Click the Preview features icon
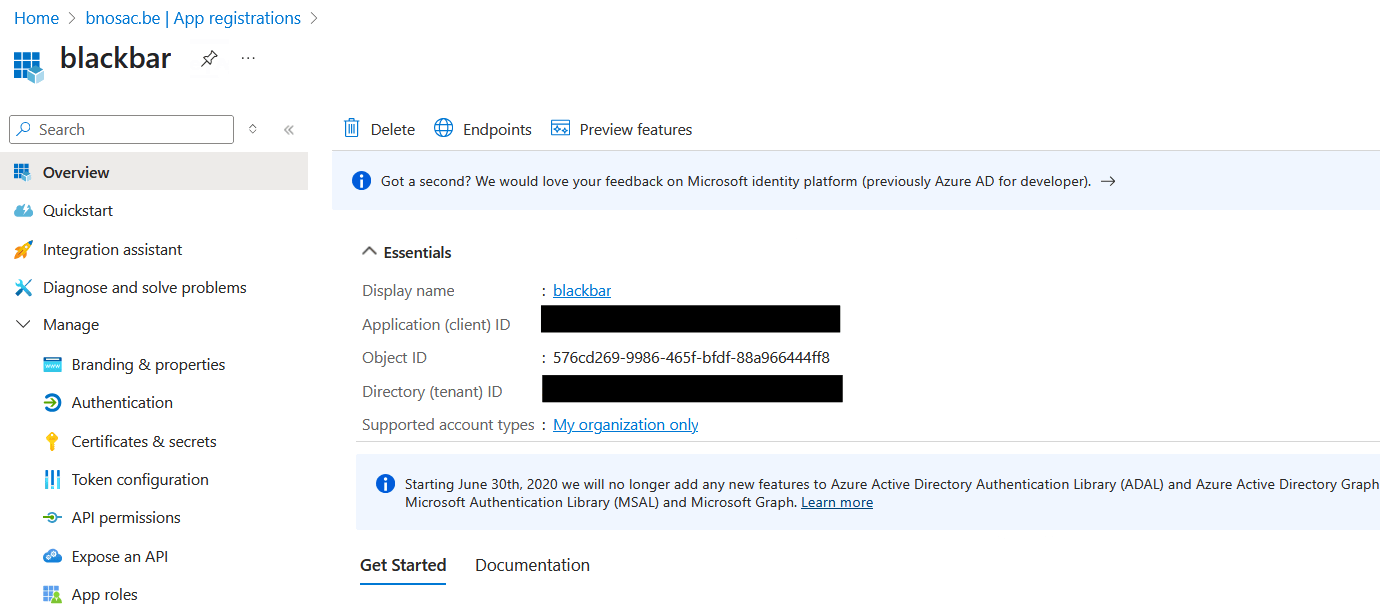This screenshot has height=613, width=1380. click(x=560, y=128)
